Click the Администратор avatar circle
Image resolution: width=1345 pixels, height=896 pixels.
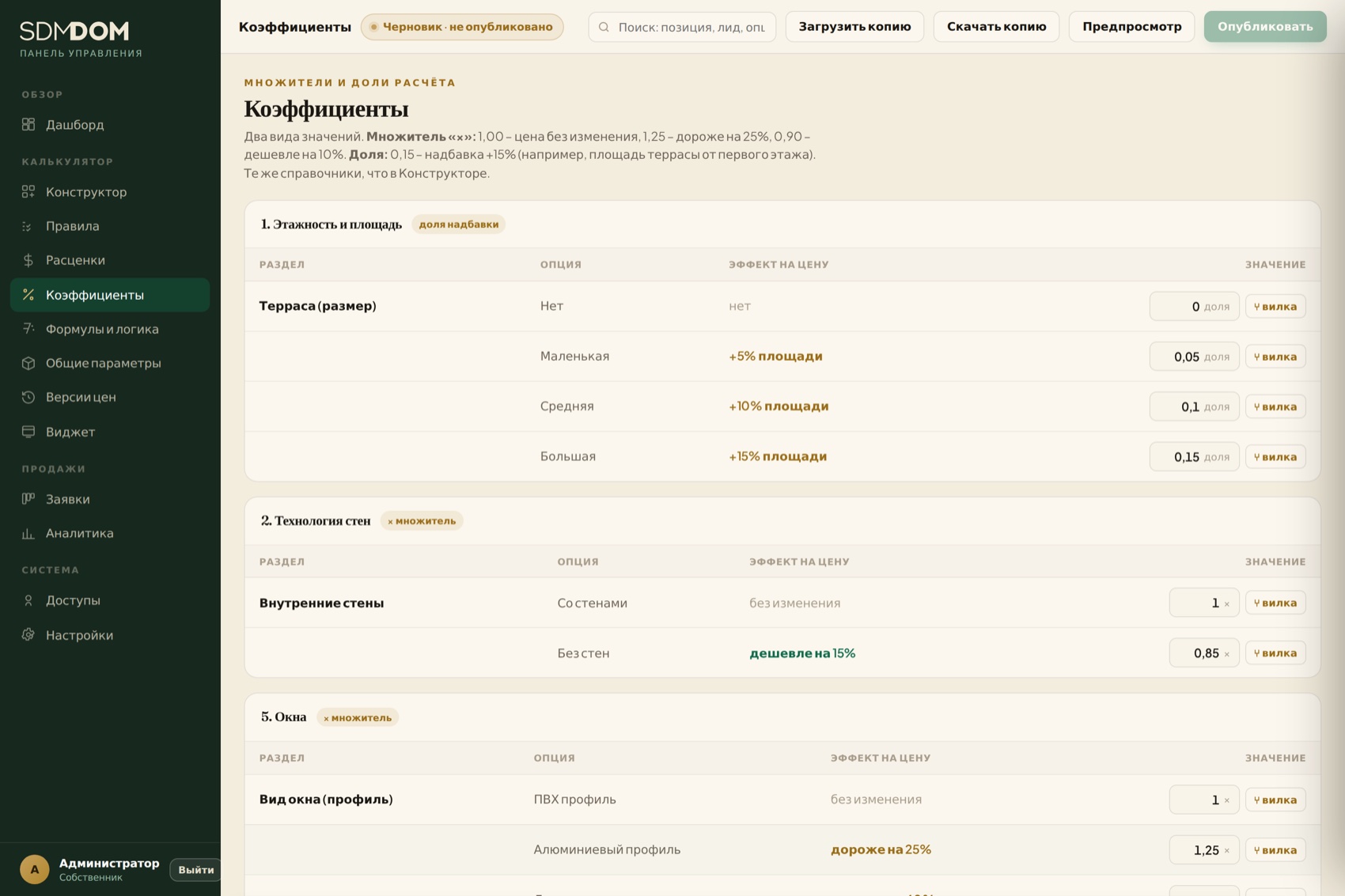point(35,869)
